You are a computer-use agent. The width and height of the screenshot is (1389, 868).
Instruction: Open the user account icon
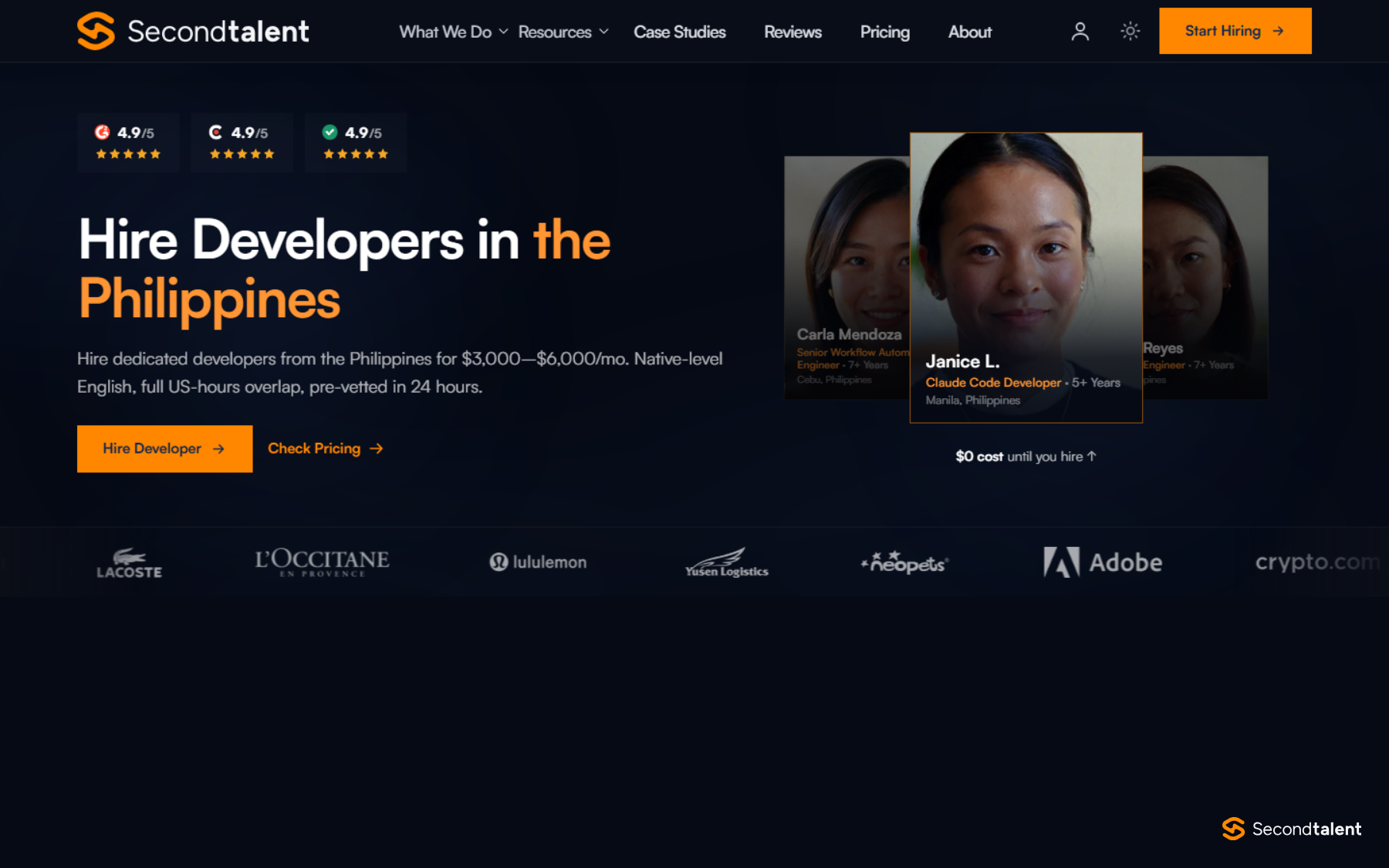pos(1080,31)
